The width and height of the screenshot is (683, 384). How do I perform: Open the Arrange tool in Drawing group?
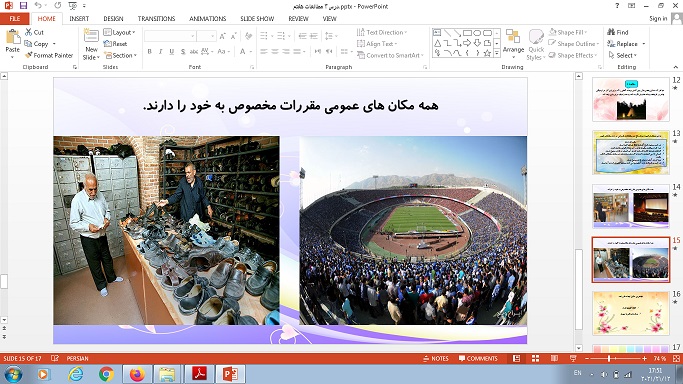coord(513,42)
